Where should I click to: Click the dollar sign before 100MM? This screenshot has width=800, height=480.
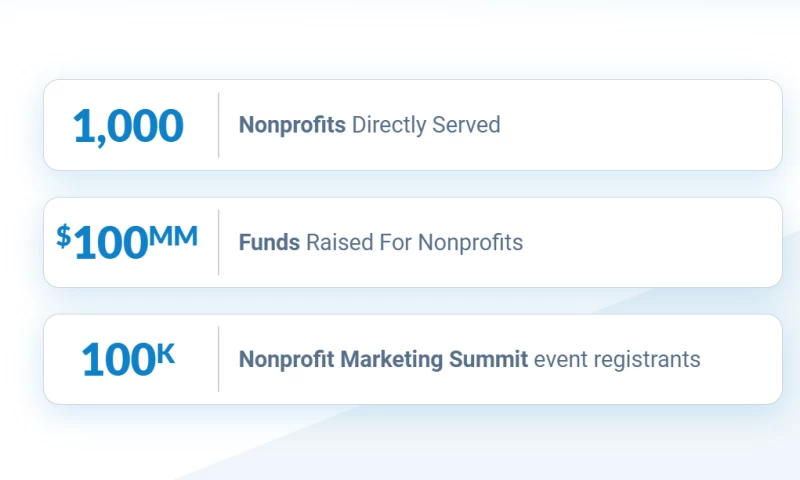coord(64,236)
